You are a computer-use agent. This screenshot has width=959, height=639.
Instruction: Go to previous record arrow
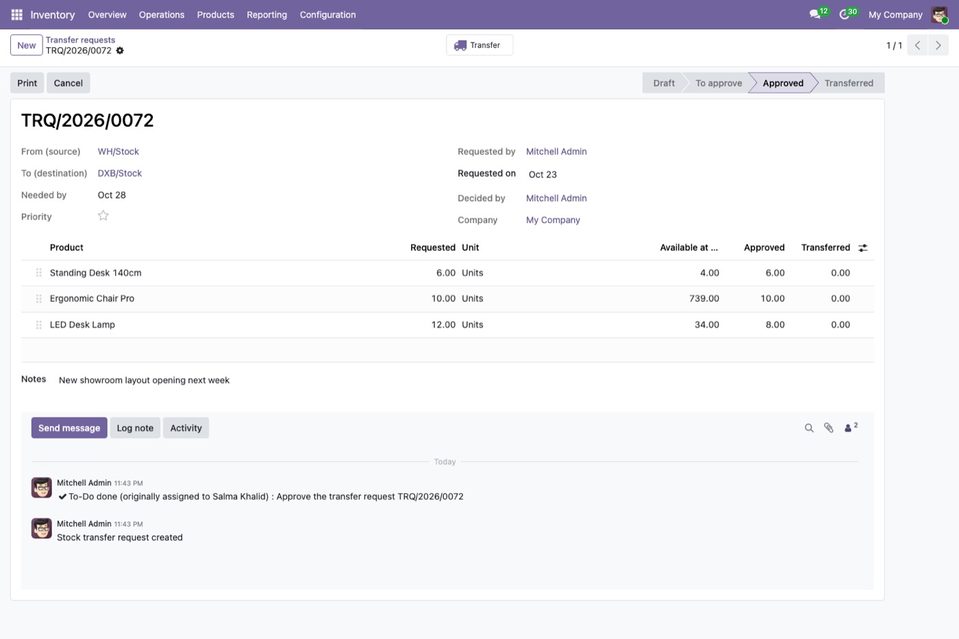(917, 45)
